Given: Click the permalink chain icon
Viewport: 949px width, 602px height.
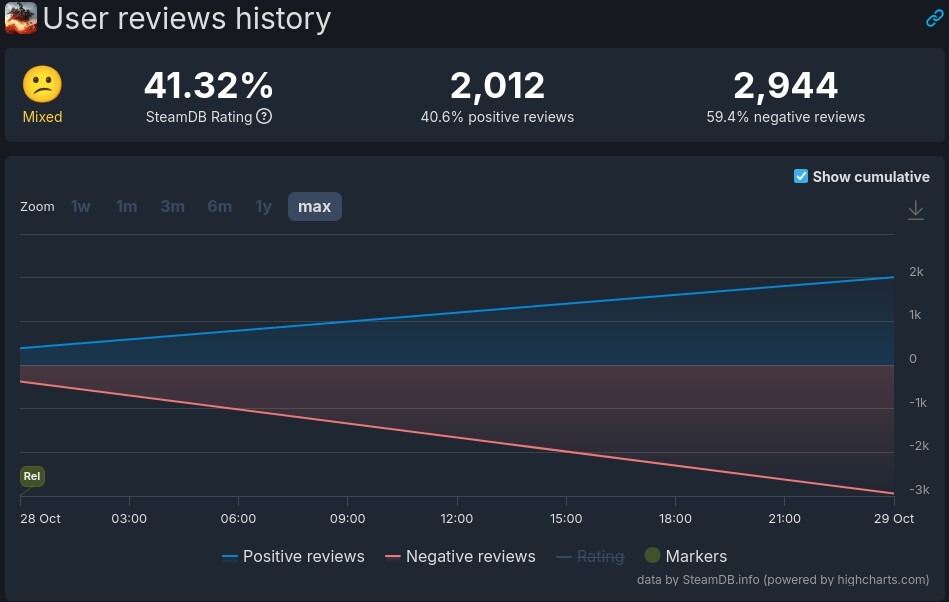Looking at the screenshot, I should click(934, 18).
